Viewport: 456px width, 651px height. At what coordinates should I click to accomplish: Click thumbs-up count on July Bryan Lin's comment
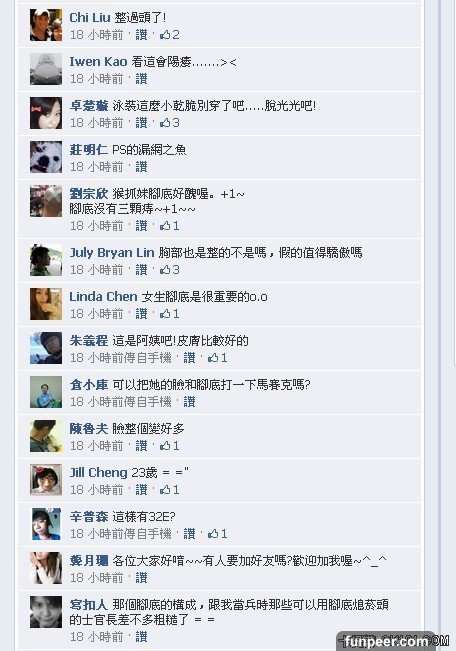pos(170,270)
